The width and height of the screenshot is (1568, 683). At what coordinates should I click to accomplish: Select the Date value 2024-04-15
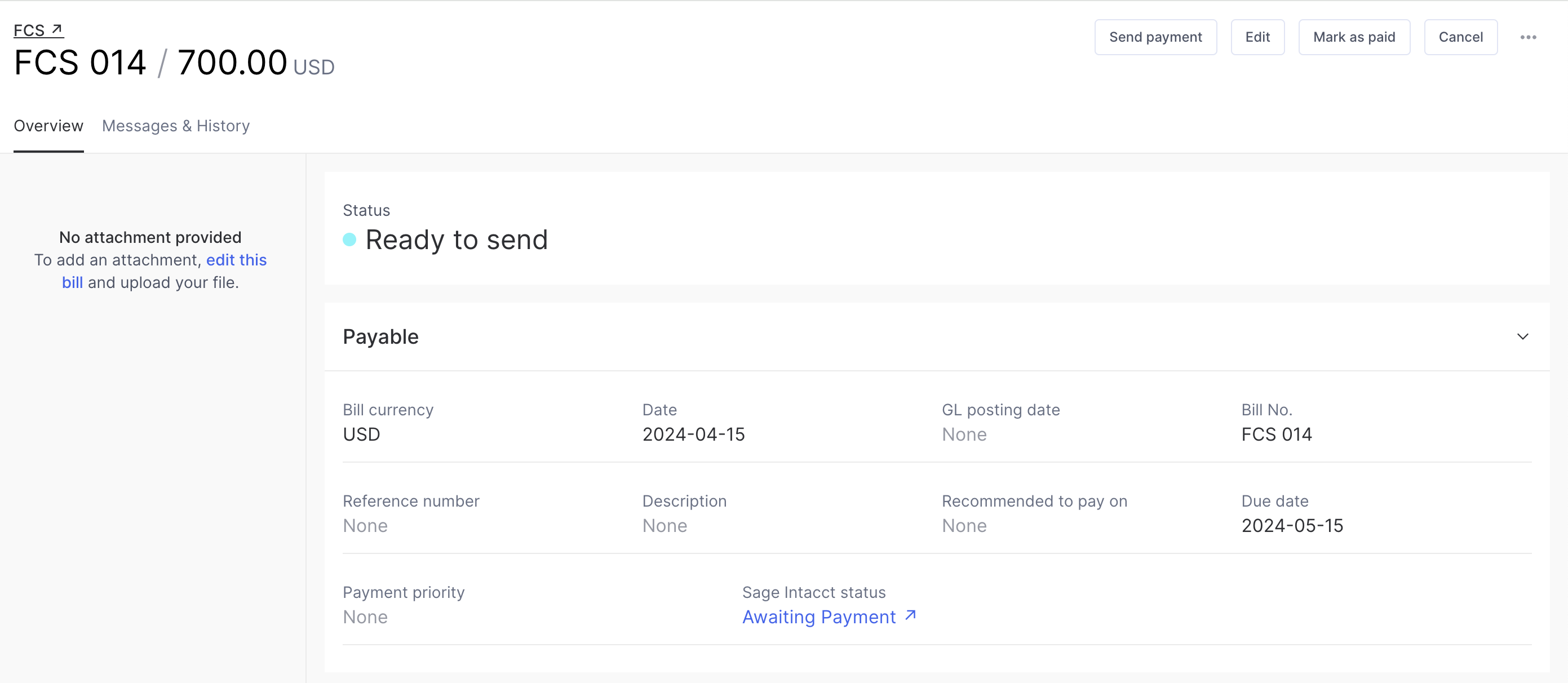pyautogui.click(x=693, y=434)
